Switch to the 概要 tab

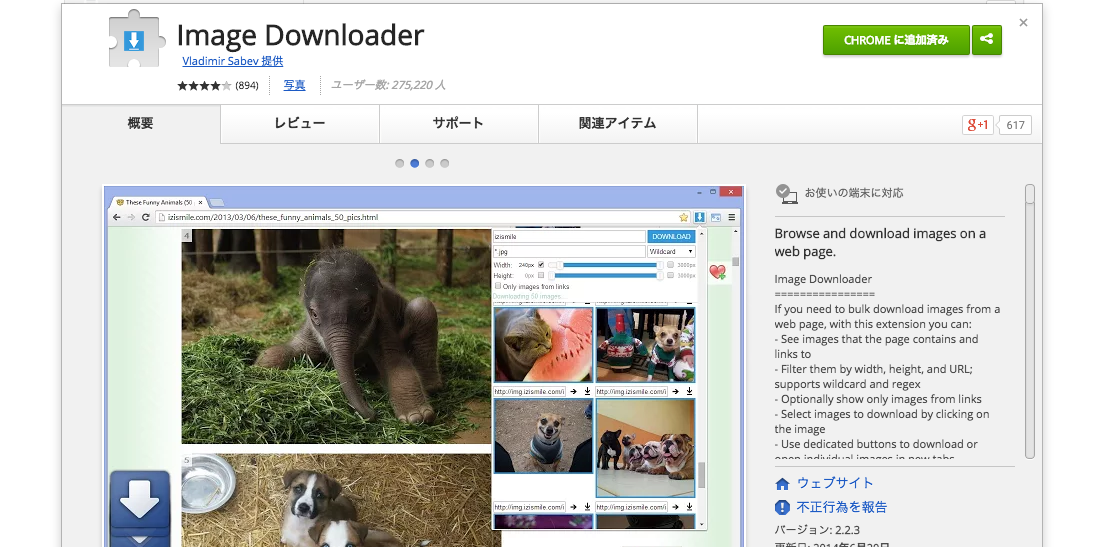(141, 124)
